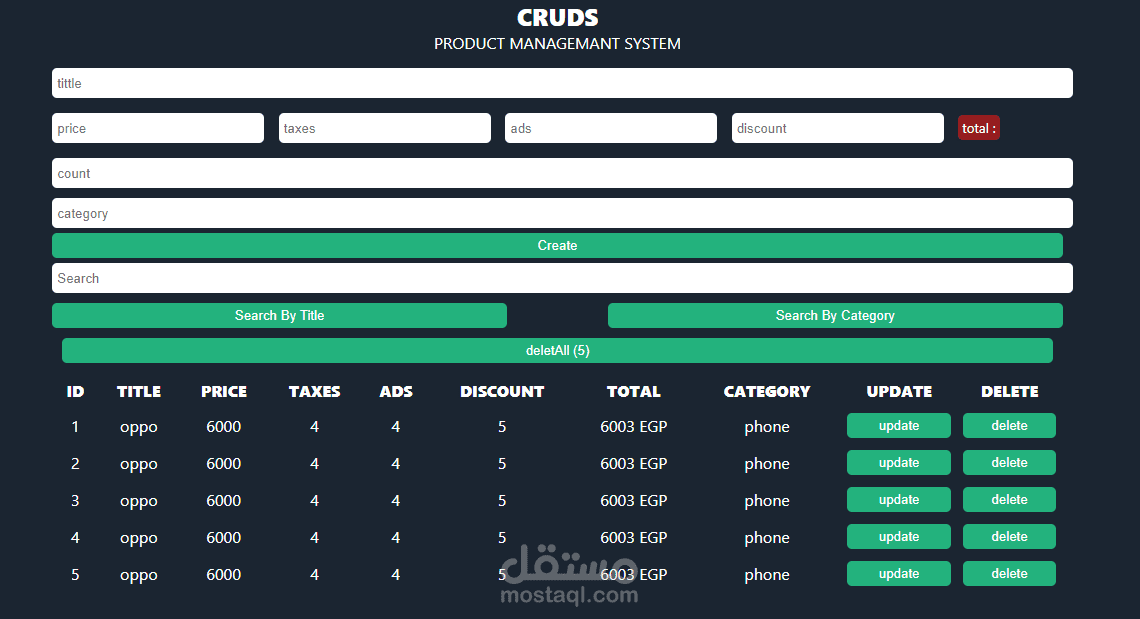Click the tittle input field
This screenshot has width=1140, height=619.
(562, 83)
